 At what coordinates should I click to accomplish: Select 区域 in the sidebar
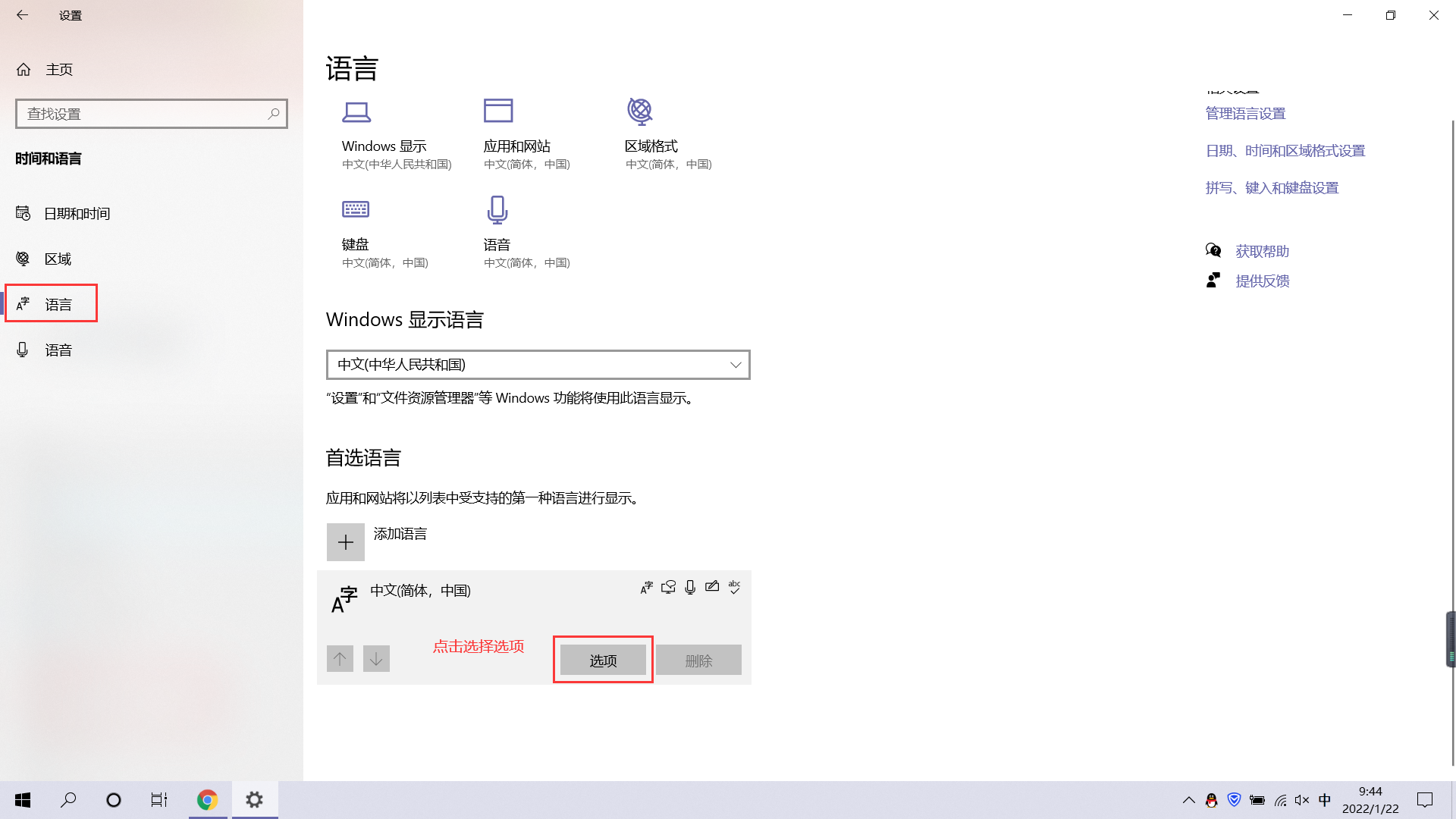pos(58,259)
